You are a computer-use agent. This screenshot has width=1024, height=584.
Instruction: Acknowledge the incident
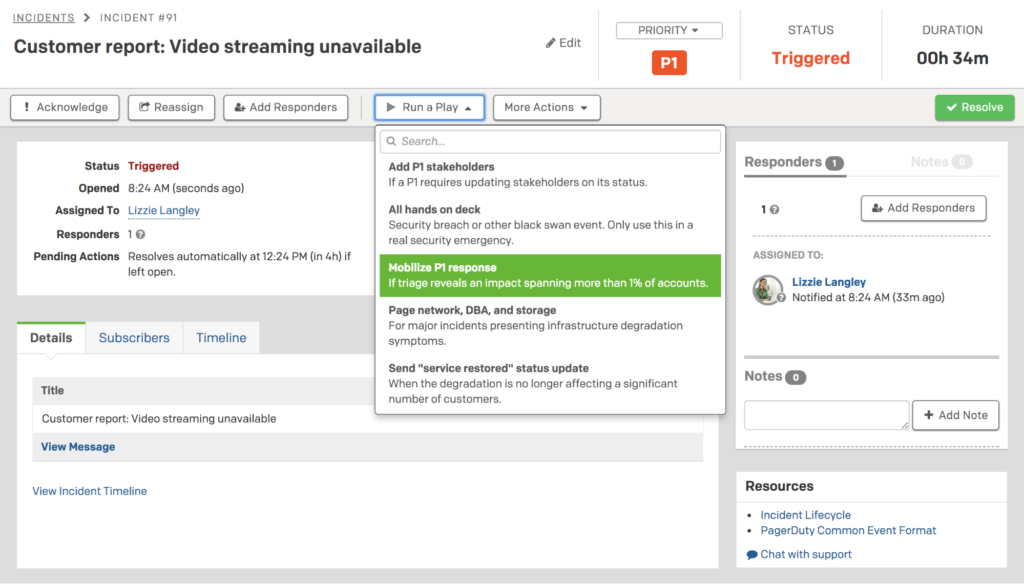coord(65,107)
